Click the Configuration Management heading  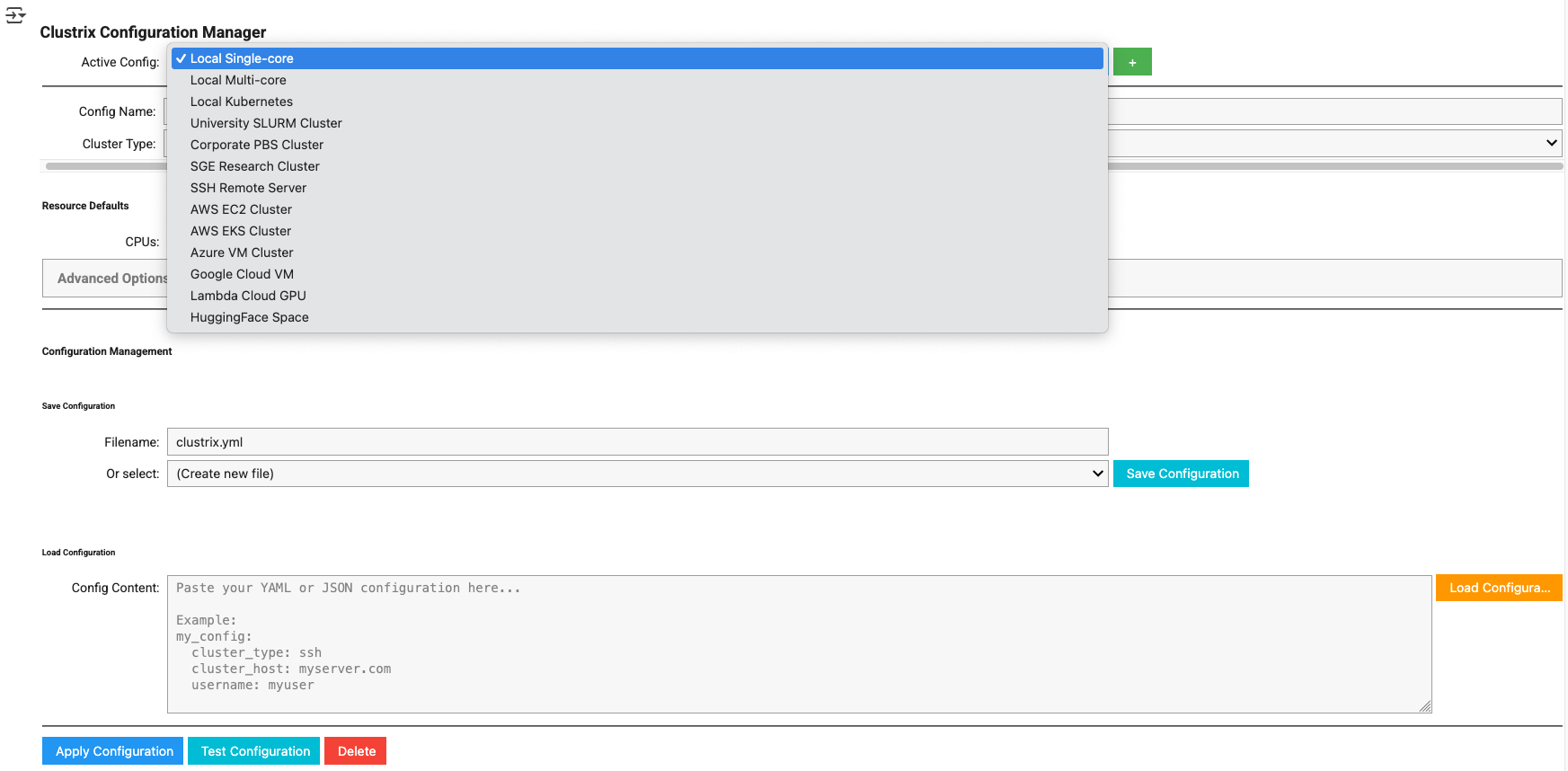(x=107, y=351)
